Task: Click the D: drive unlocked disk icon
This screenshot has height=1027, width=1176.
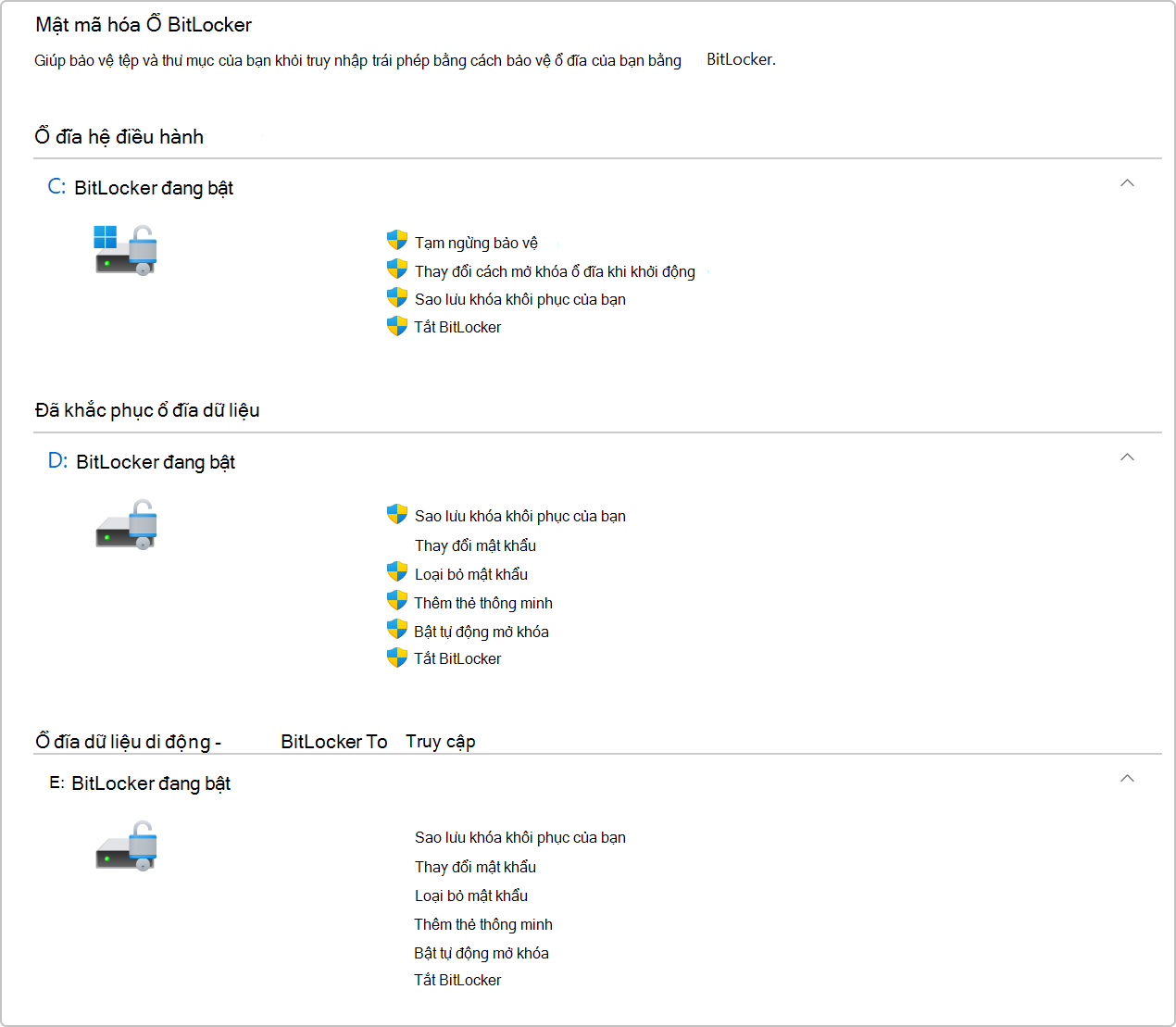Action: tap(126, 524)
